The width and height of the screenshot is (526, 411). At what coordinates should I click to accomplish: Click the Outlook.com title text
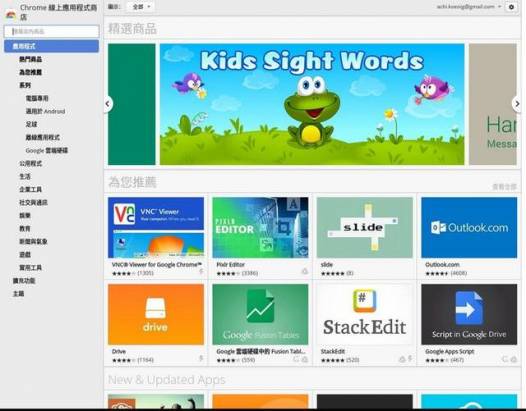[x=442, y=265]
